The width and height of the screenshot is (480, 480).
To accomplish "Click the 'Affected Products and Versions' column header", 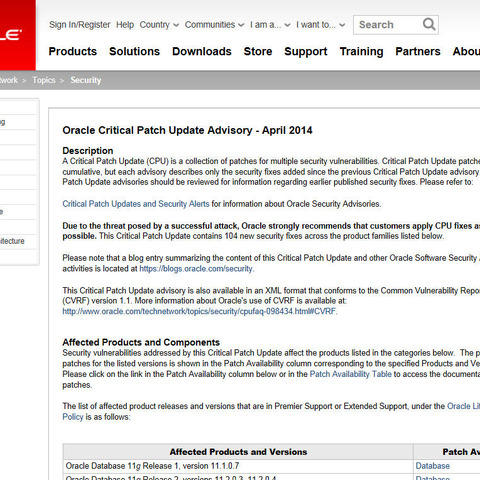I will coord(238,452).
